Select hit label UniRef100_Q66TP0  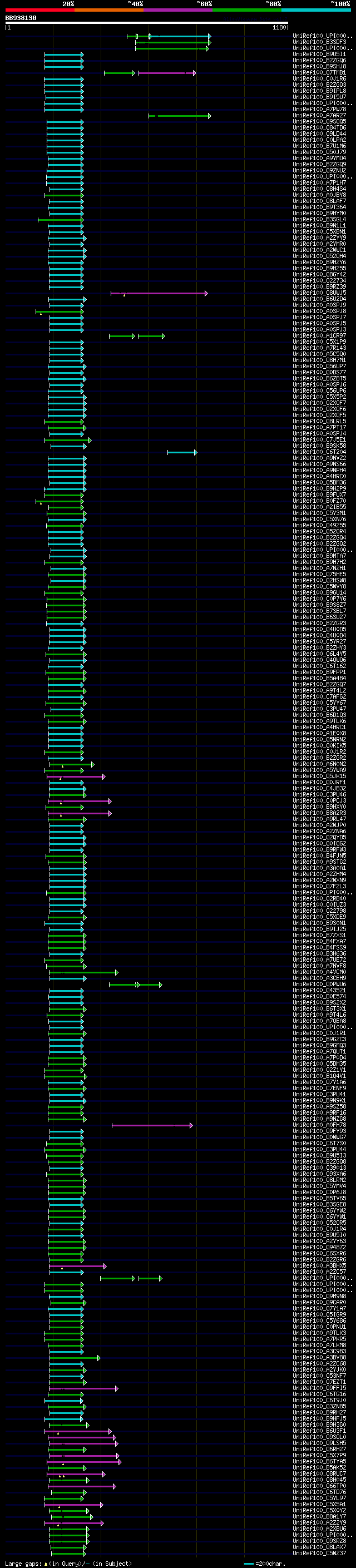[319, 1486]
